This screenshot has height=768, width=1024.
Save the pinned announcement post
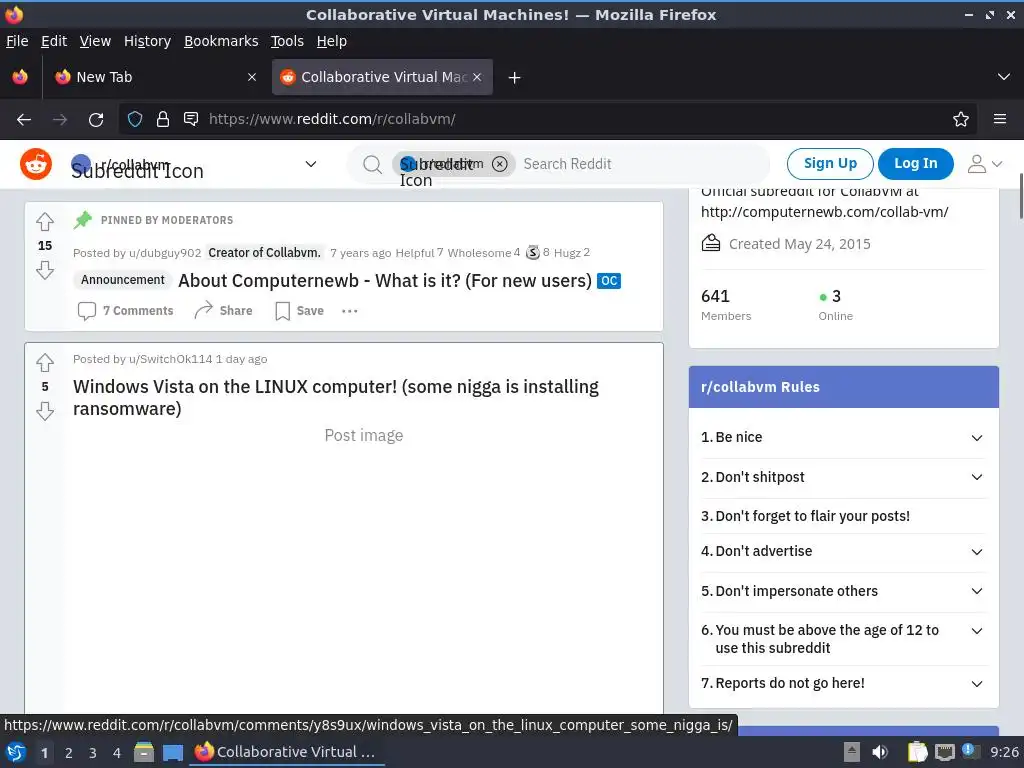click(299, 311)
